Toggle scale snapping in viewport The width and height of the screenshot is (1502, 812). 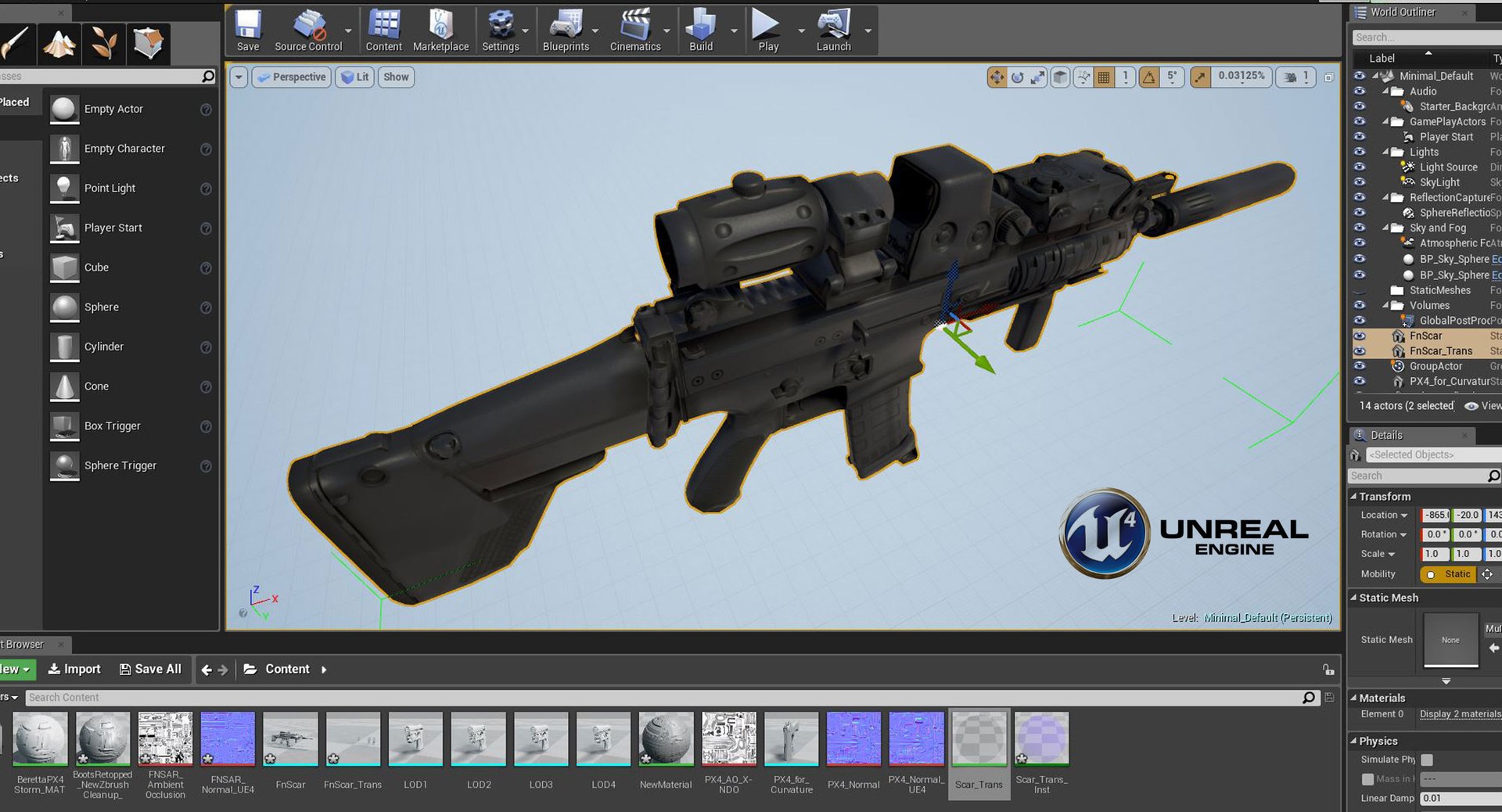click(x=1200, y=77)
